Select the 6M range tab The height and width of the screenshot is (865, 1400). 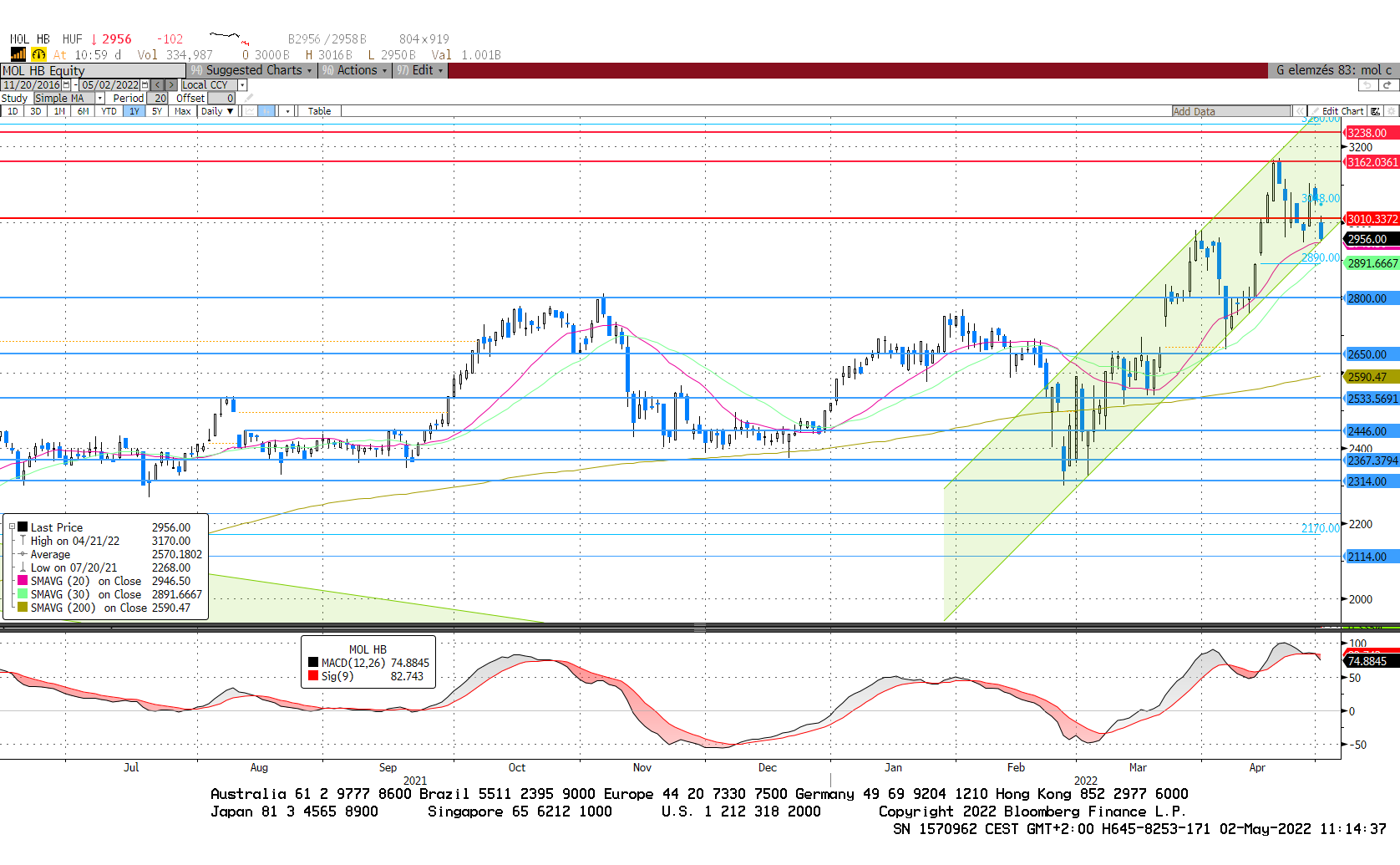click(x=83, y=111)
